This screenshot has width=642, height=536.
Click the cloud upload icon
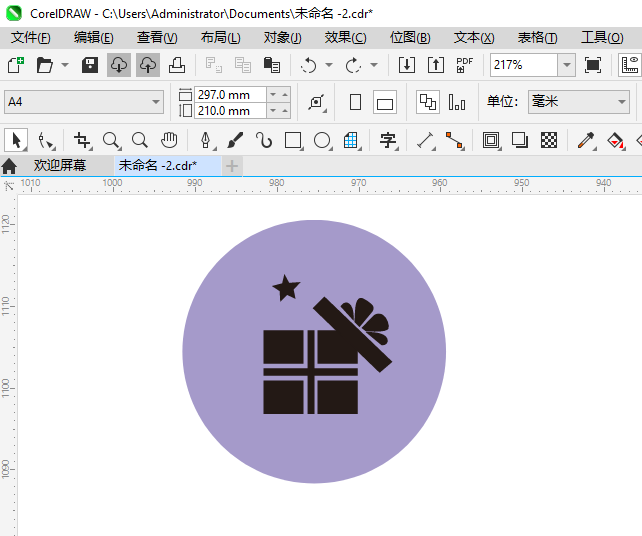click(x=148, y=65)
